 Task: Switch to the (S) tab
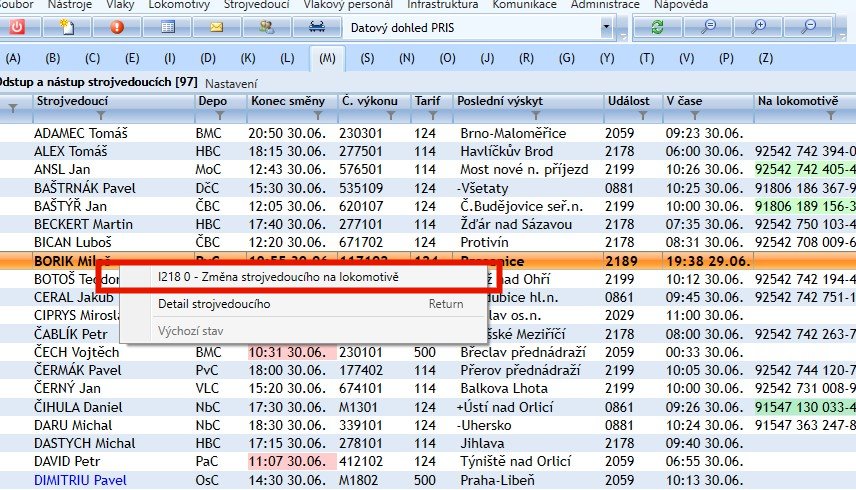[368, 58]
